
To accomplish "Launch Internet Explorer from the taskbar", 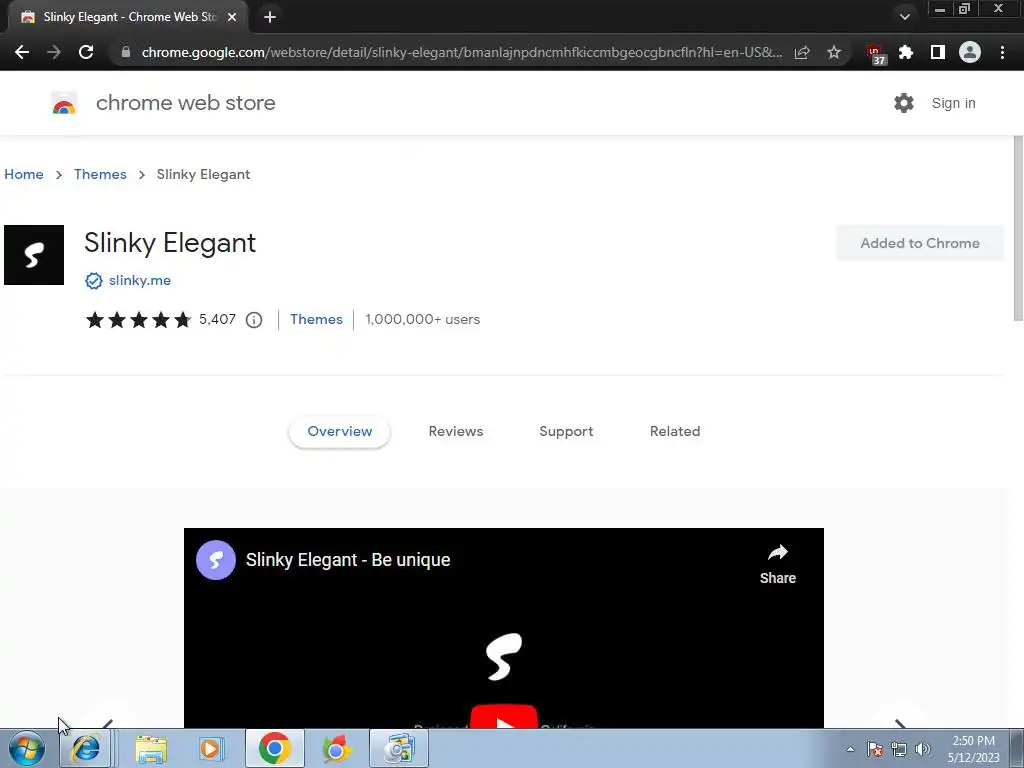I will click(x=86, y=748).
